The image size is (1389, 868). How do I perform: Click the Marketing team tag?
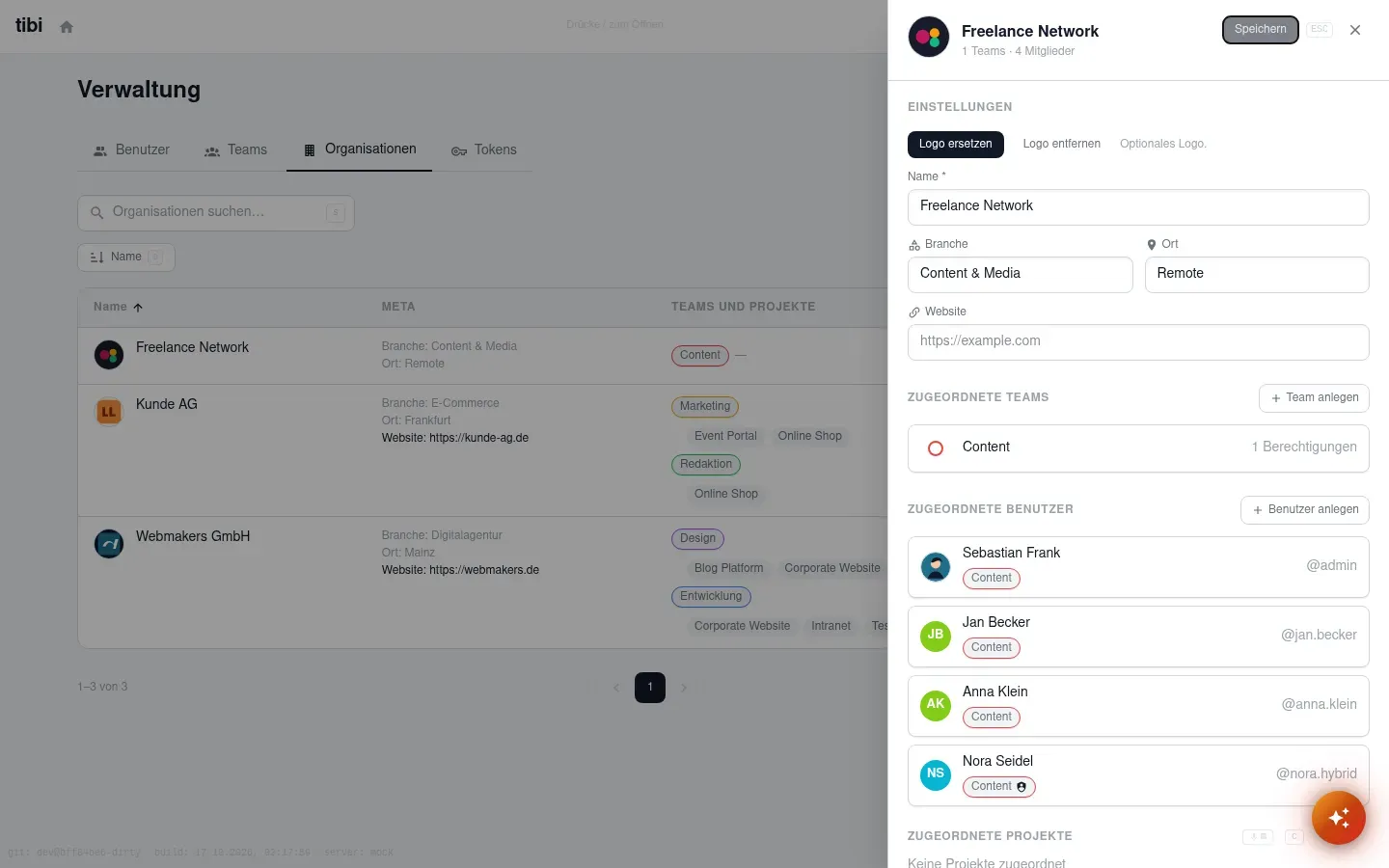(705, 407)
